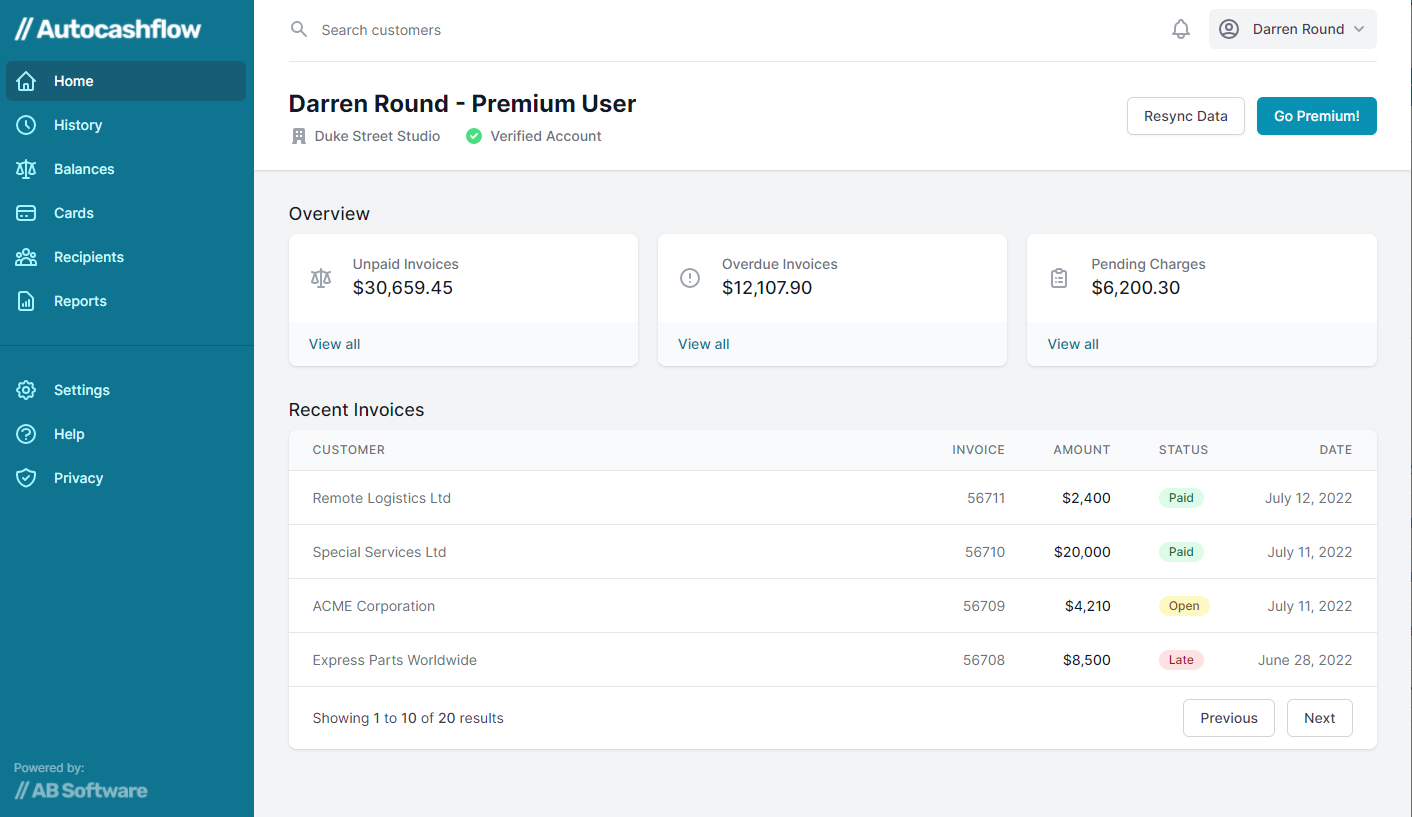This screenshot has width=1412, height=817.
Task: Click the Home house icon in sidebar
Action: click(27, 81)
